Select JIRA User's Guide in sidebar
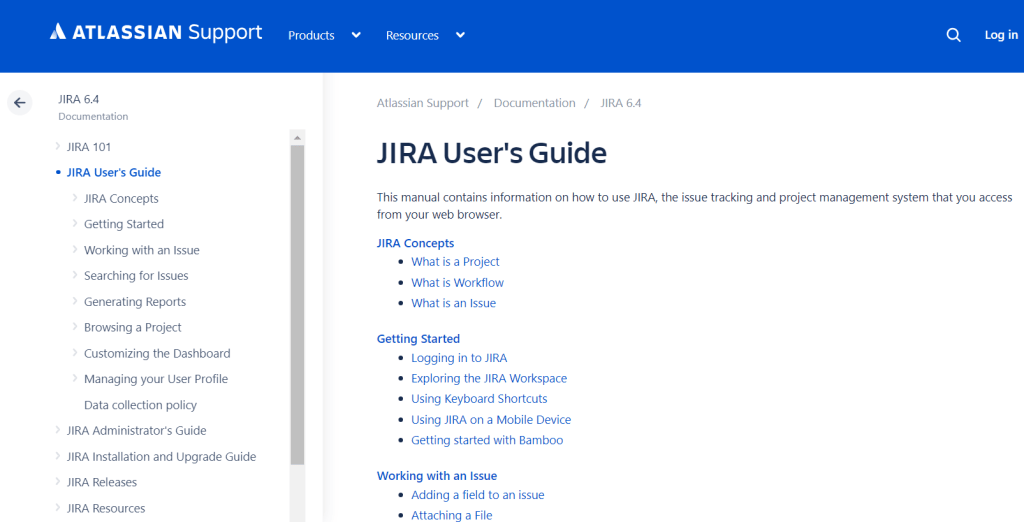 tap(114, 172)
